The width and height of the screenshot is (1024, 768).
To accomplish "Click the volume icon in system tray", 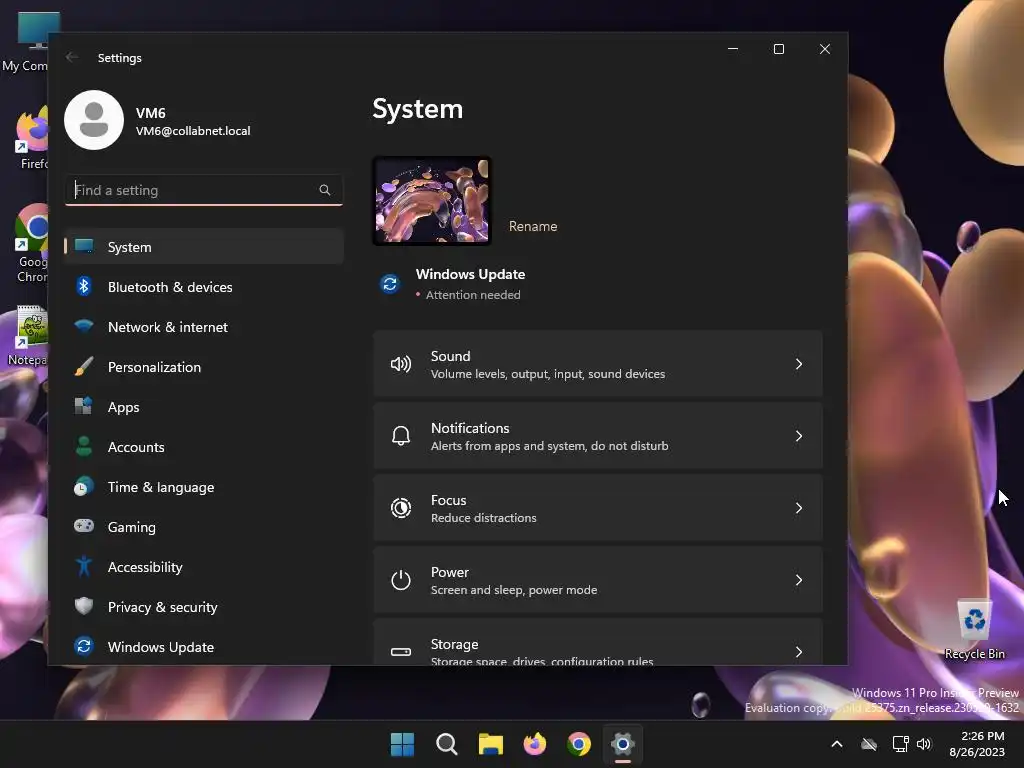I will (x=924, y=744).
